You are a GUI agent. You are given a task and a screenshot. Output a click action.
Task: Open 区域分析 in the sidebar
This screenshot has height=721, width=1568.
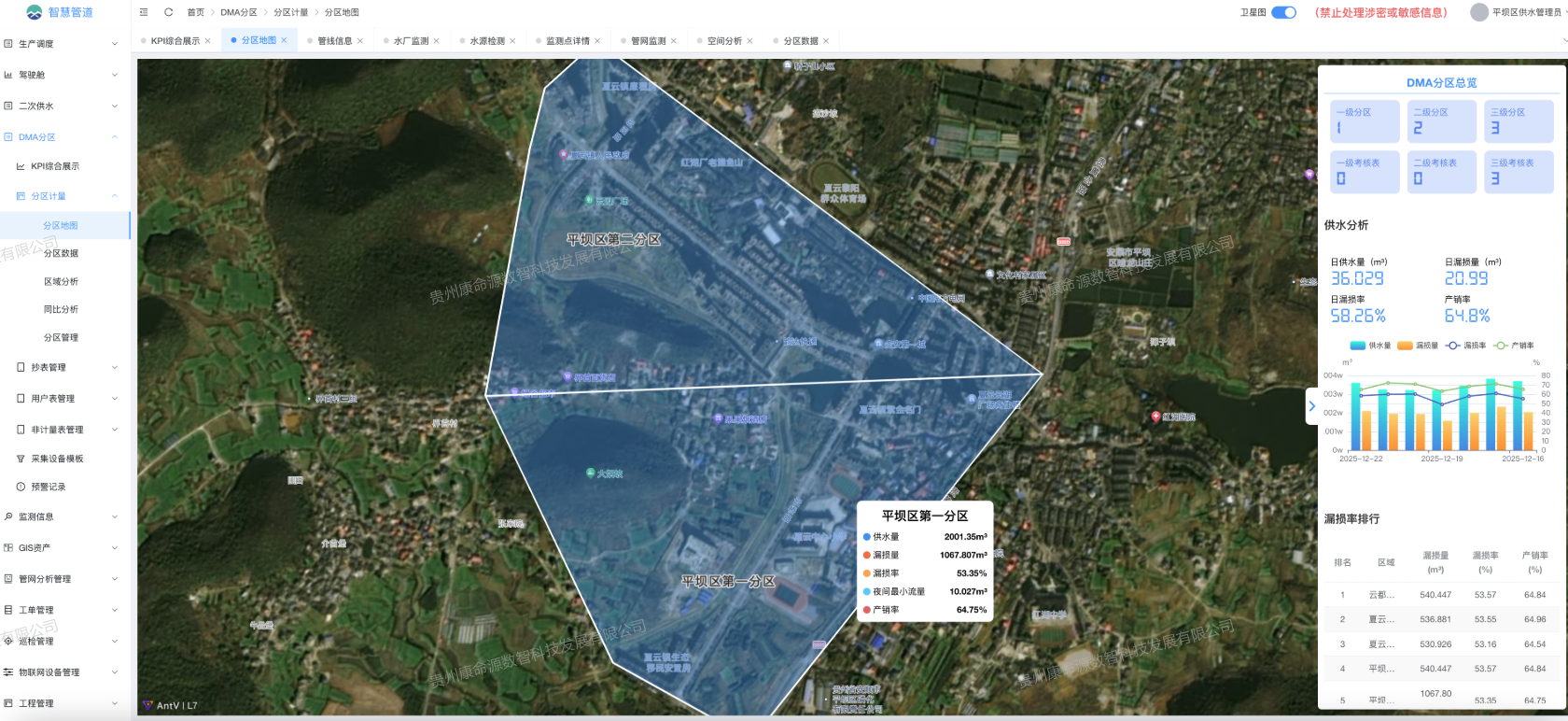tap(61, 281)
